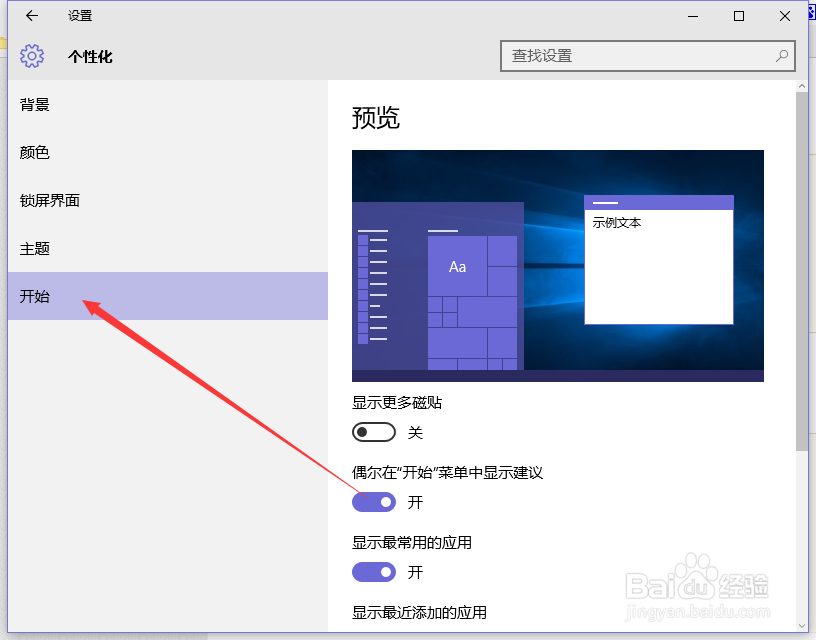This screenshot has height=640, width=816.
Task: Click the Settings gear icon
Action: coord(33,57)
